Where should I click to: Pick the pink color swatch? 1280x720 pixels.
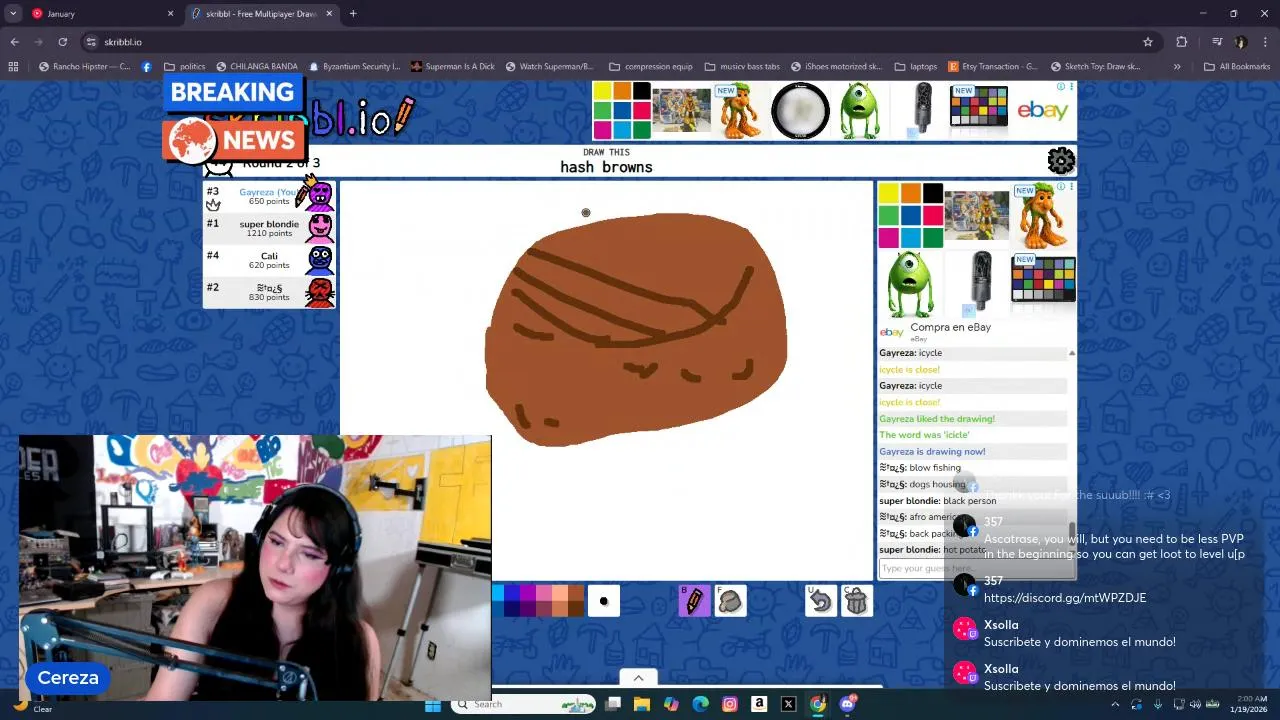(x=544, y=593)
